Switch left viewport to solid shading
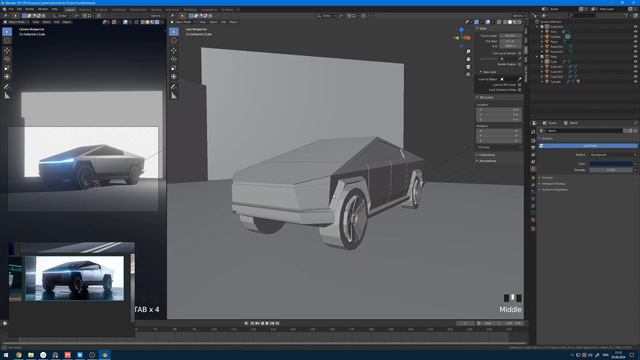640x360 pixels. tap(147, 22)
